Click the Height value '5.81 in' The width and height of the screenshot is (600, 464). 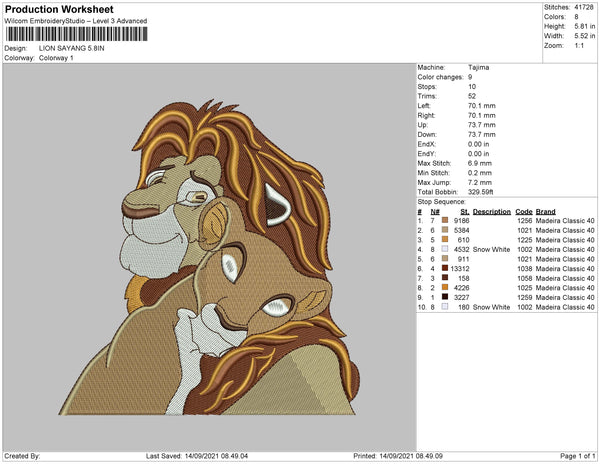pos(585,26)
